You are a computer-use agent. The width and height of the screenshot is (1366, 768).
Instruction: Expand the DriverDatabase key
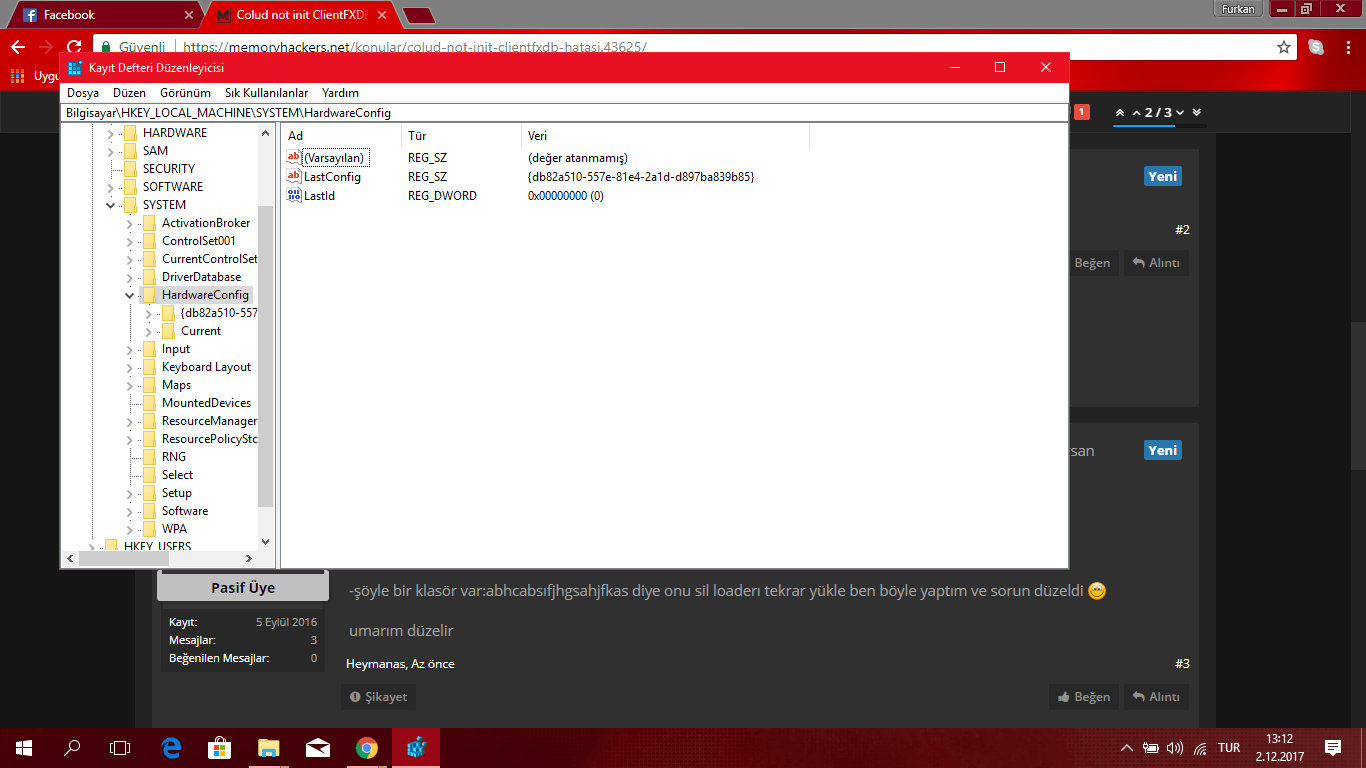(x=129, y=277)
